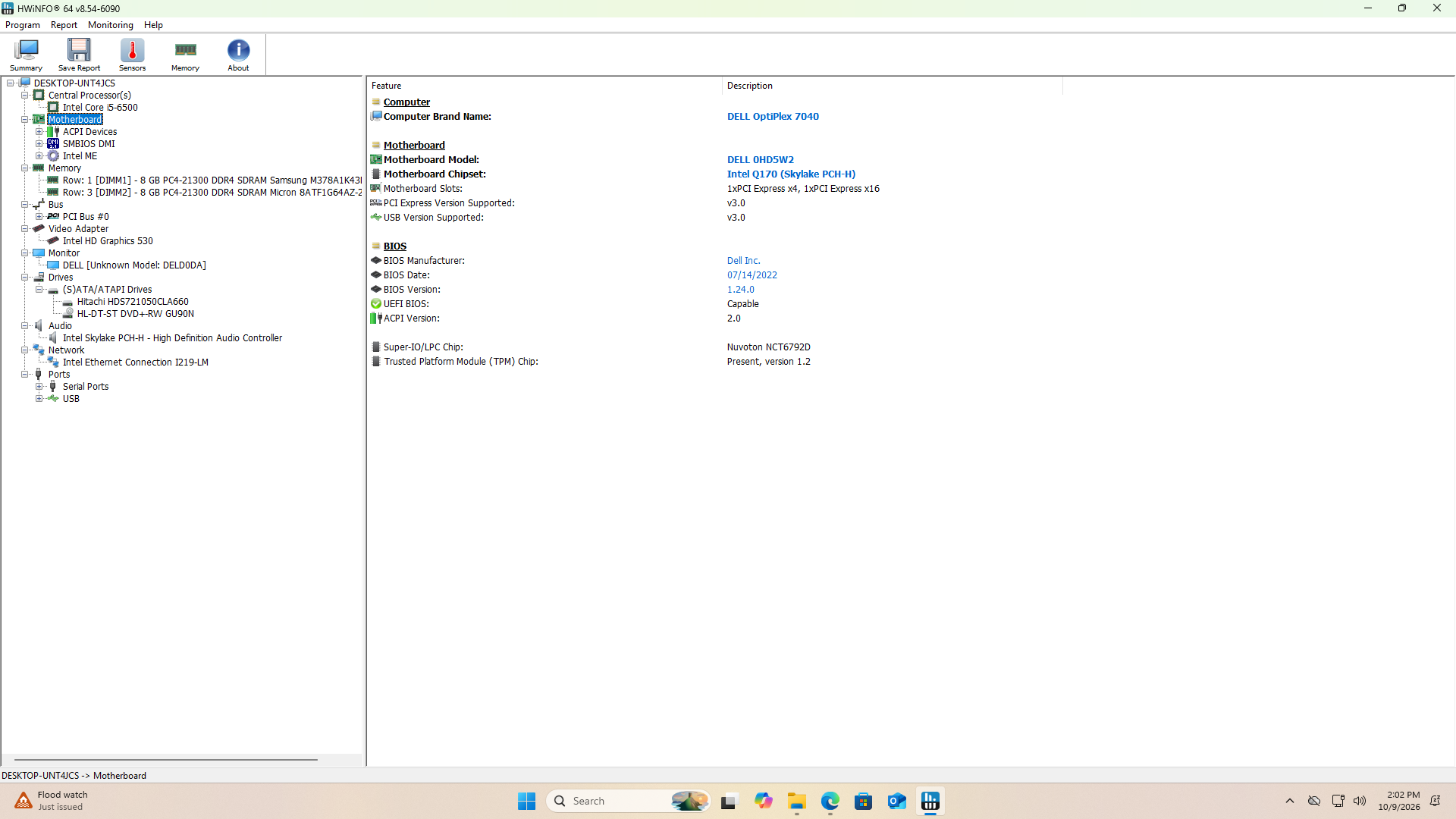Click the DELL 0HD5W2 motherboard model
1456x819 pixels.
761,160
